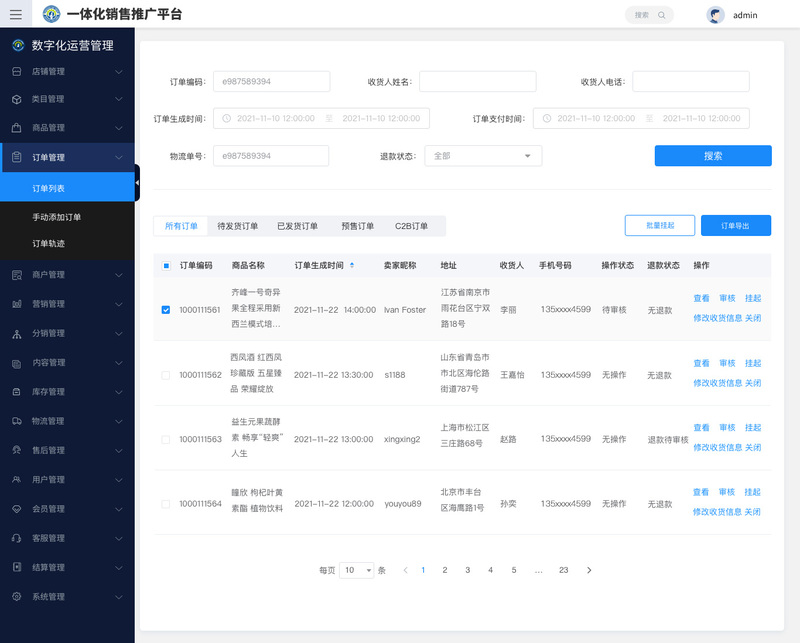Switch to 所有订单 tab
The height and width of the screenshot is (643, 800).
pos(181,226)
